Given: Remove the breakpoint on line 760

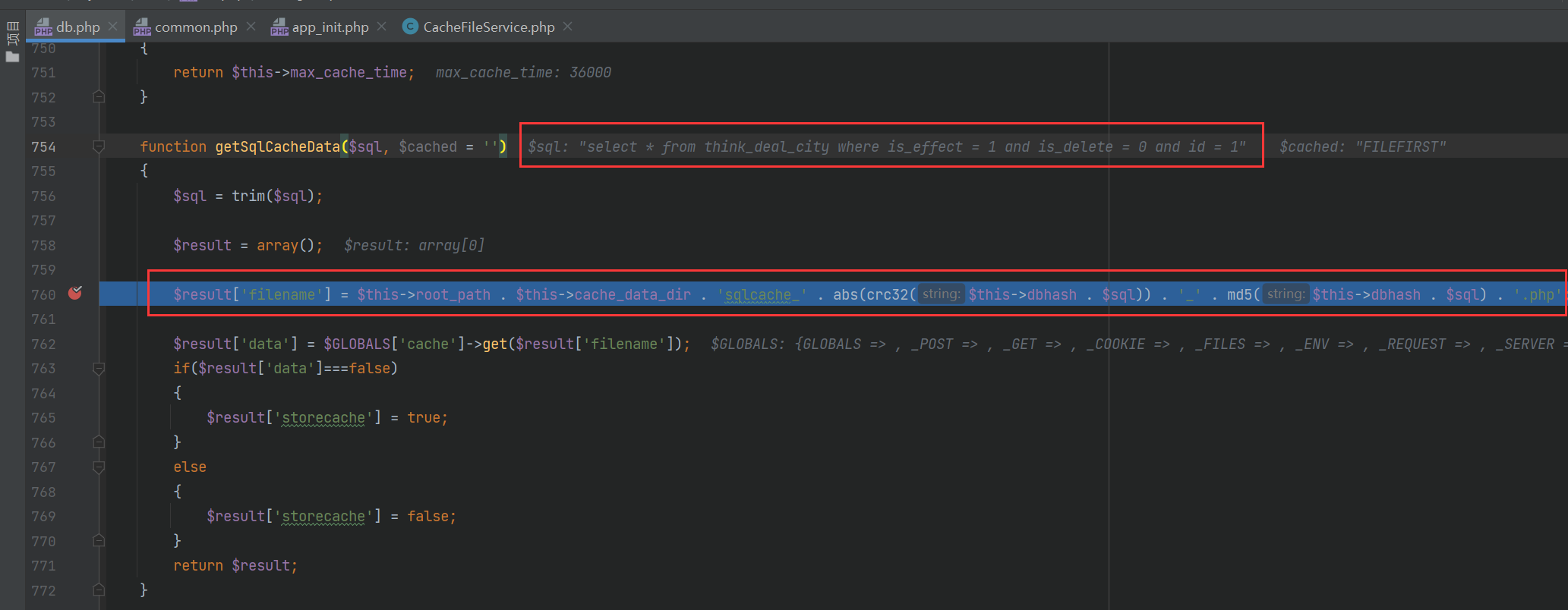Looking at the screenshot, I should (x=75, y=293).
